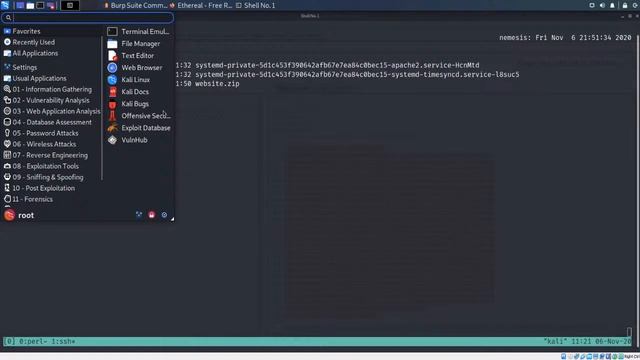Click the log out icon beside root

[164, 215]
